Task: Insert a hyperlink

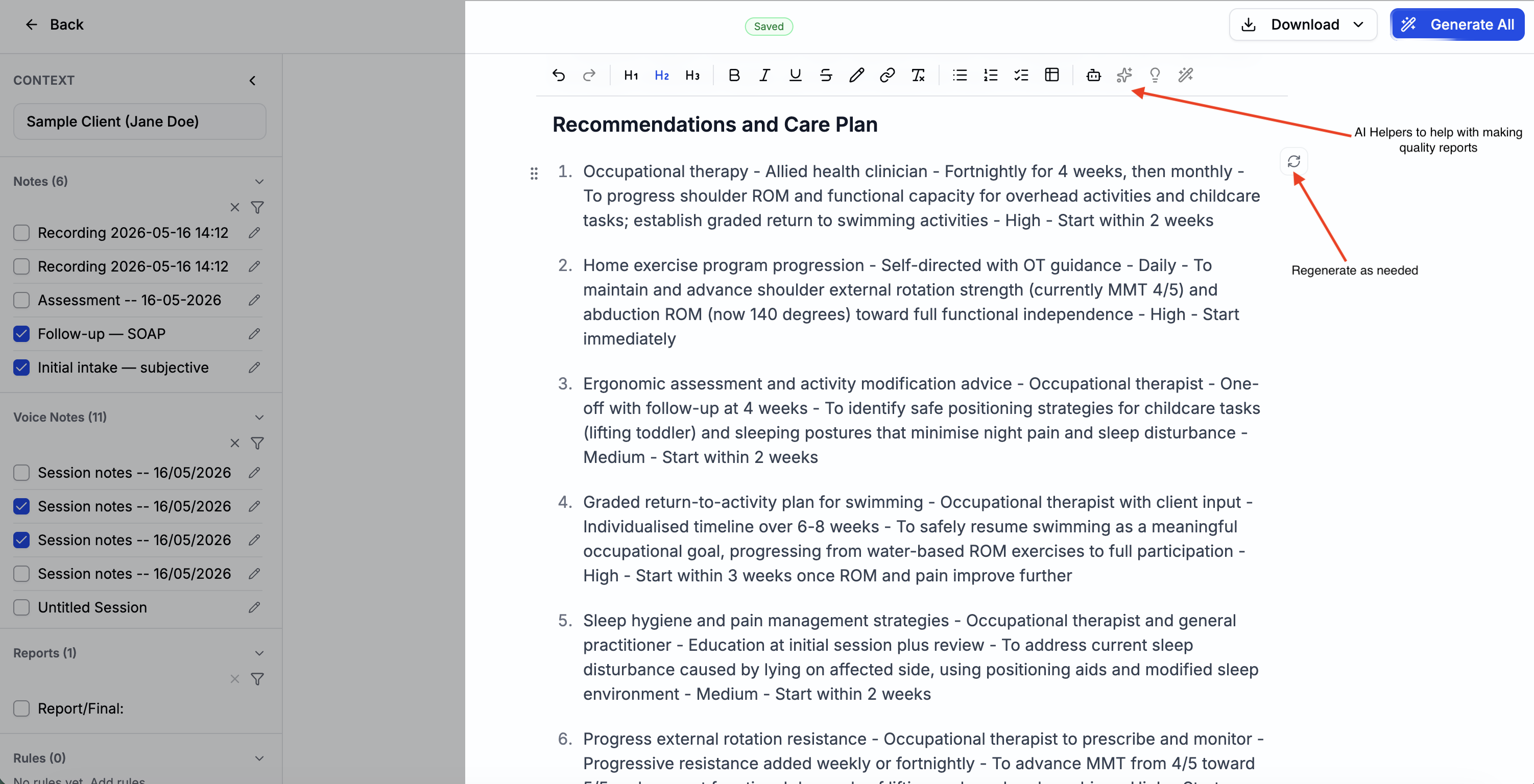Action: tap(888, 75)
